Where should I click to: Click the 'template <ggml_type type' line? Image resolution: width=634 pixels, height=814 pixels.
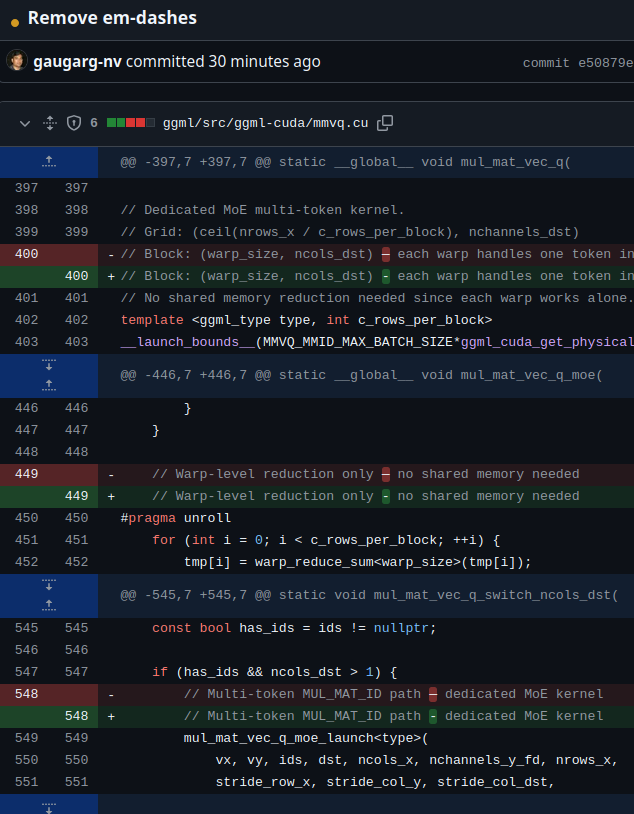click(x=306, y=320)
